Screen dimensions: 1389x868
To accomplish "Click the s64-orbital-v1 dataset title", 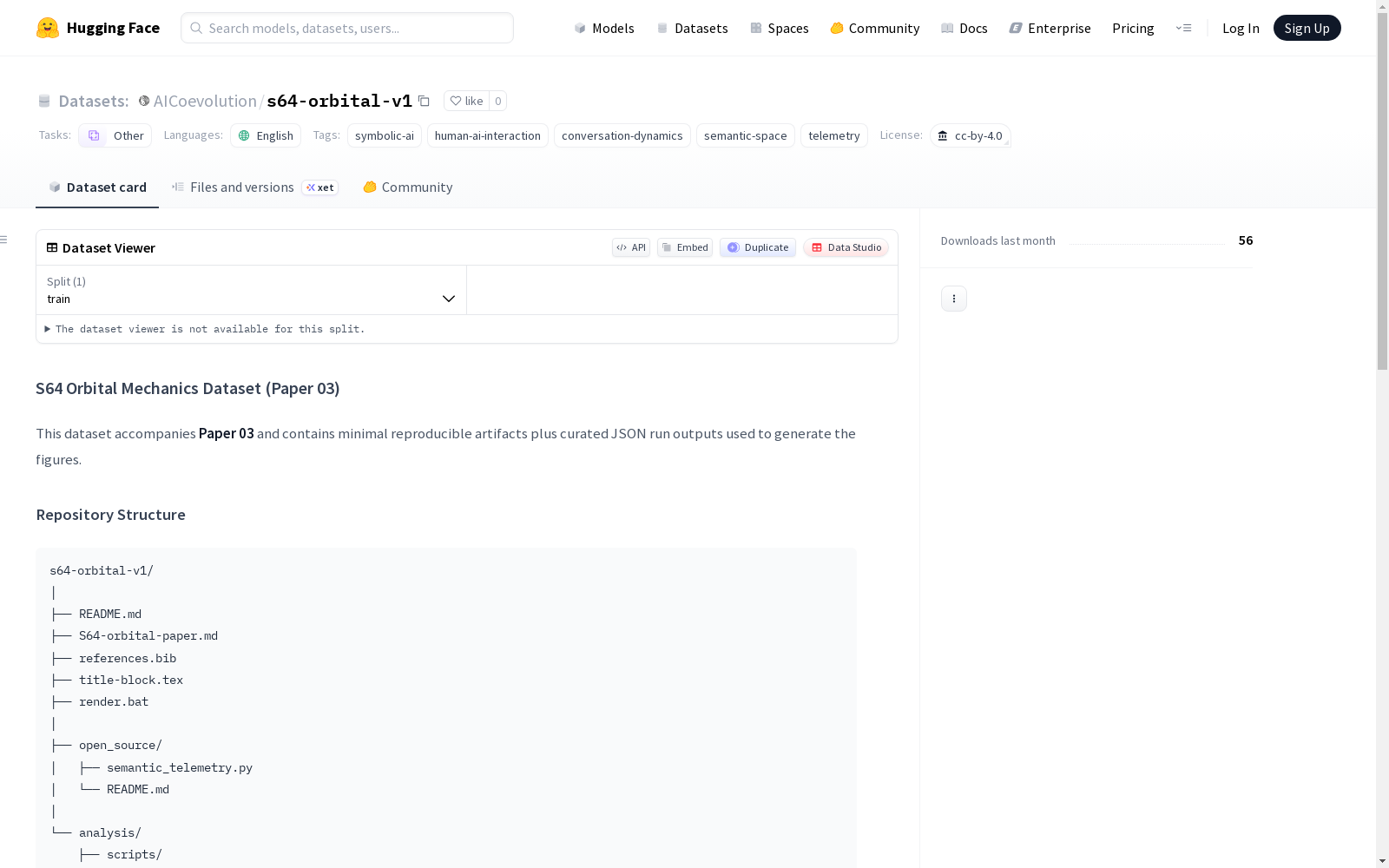I will 339,101.
